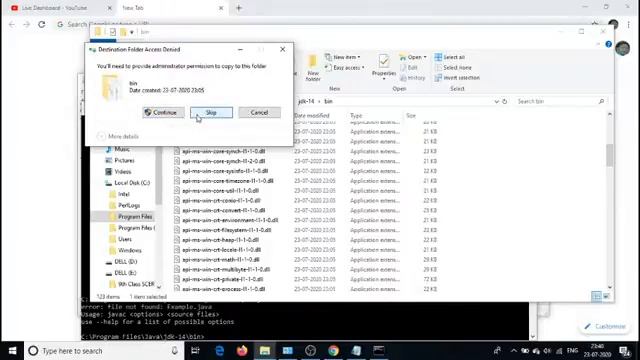Select file api-ms-win-crt-environment-l1-1-0.dll

tap(226, 220)
